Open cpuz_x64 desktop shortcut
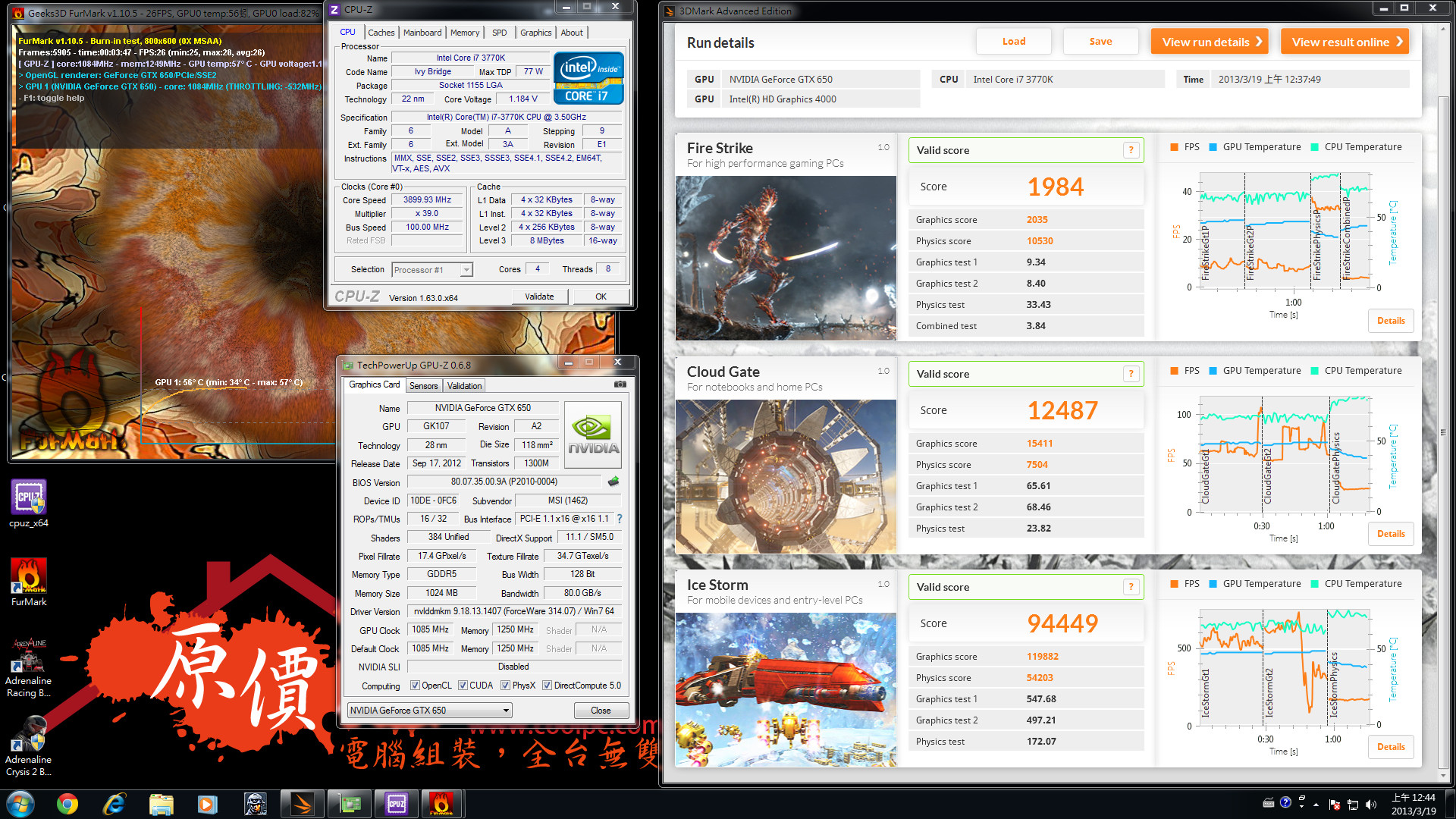The width and height of the screenshot is (1456, 819). [29, 504]
